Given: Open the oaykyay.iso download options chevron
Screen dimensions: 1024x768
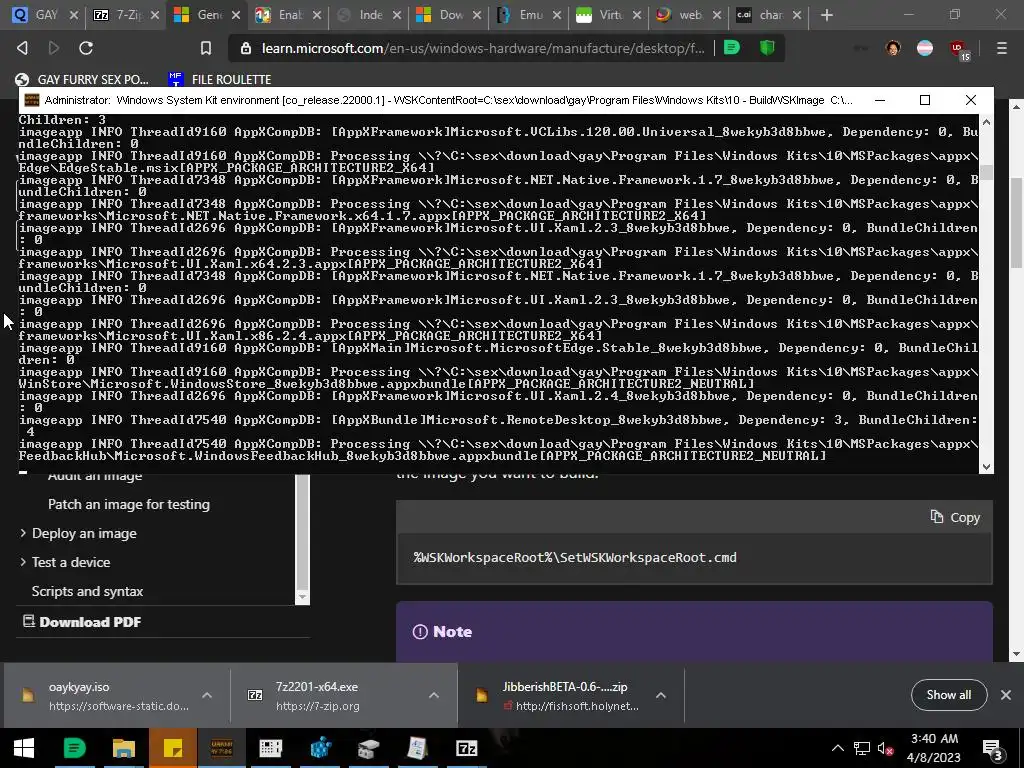Looking at the screenshot, I should [x=207, y=696].
